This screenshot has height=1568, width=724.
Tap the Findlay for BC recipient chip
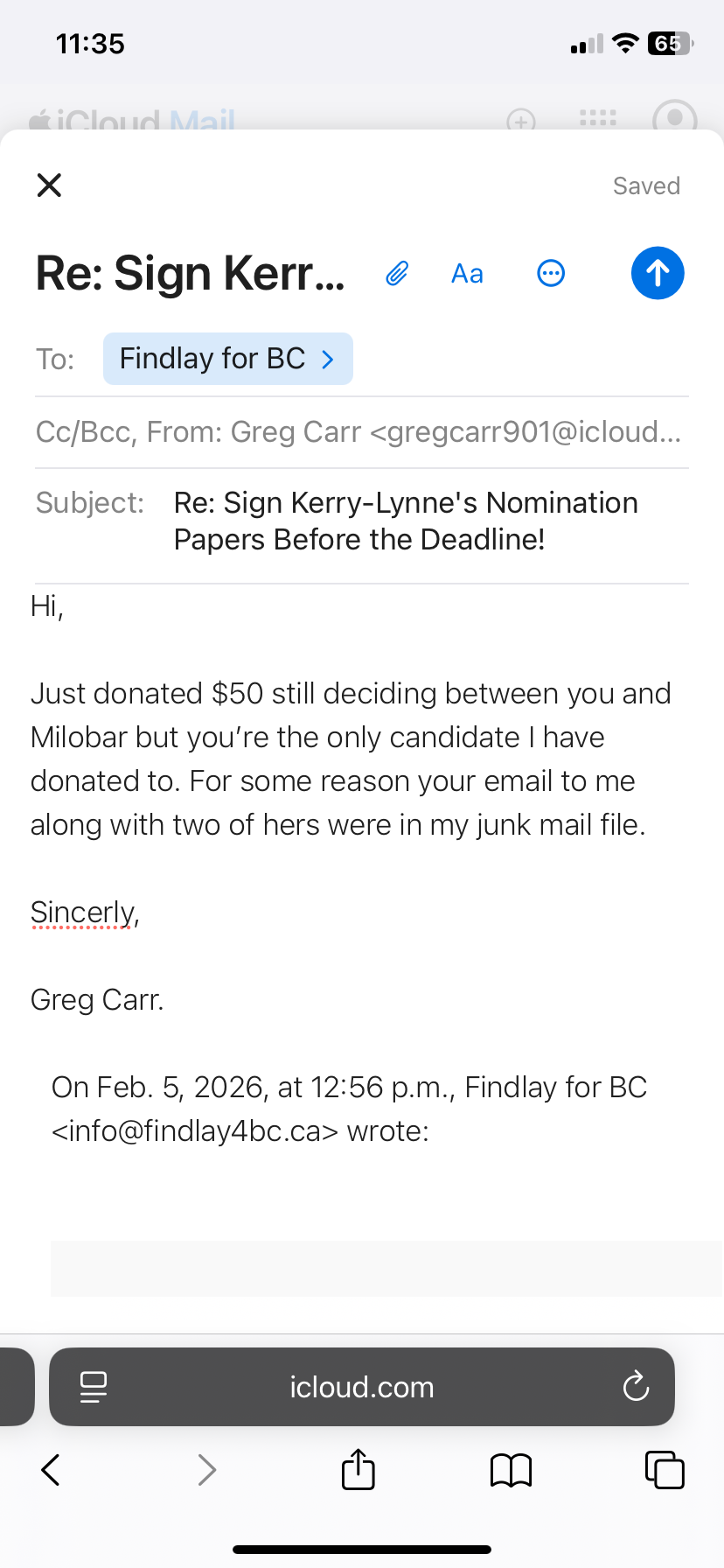pos(212,359)
